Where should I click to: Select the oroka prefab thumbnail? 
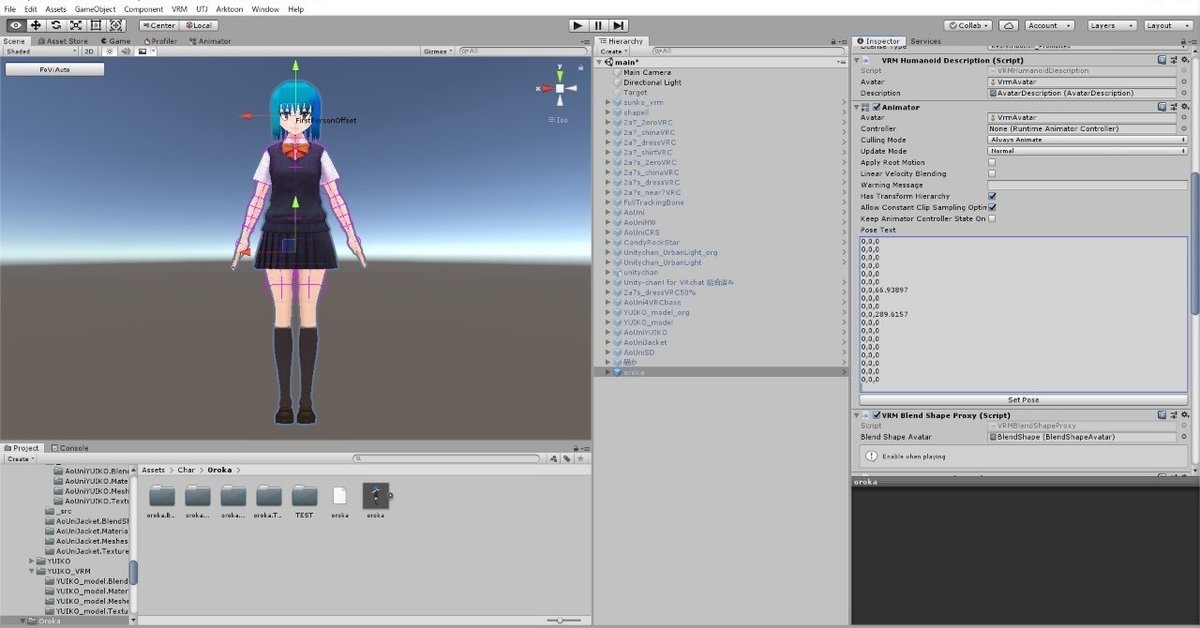375,494
